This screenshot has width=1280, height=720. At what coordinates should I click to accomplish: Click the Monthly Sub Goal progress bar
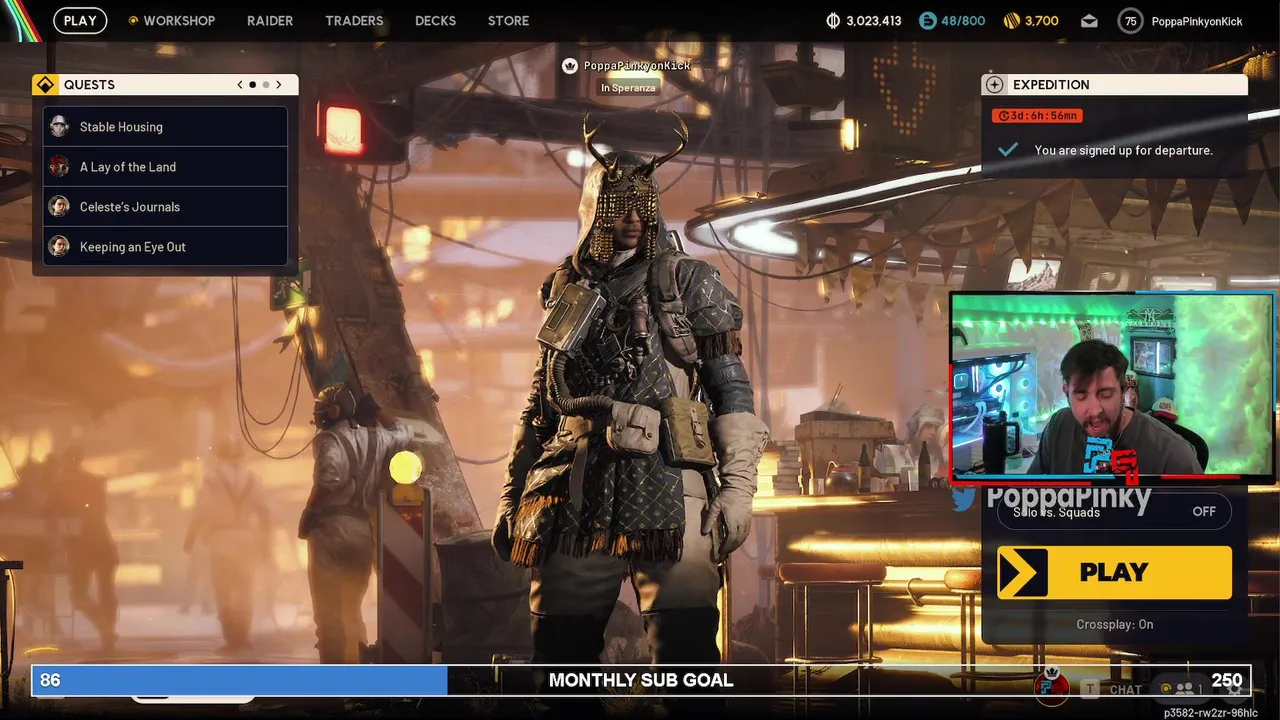pyautogui.click(x=641, y=680)
